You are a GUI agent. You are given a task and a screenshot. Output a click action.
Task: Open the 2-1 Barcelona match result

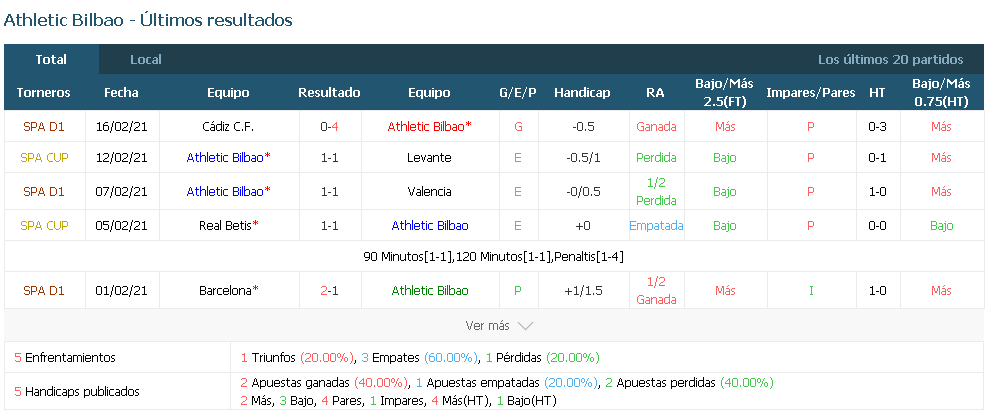329,291
